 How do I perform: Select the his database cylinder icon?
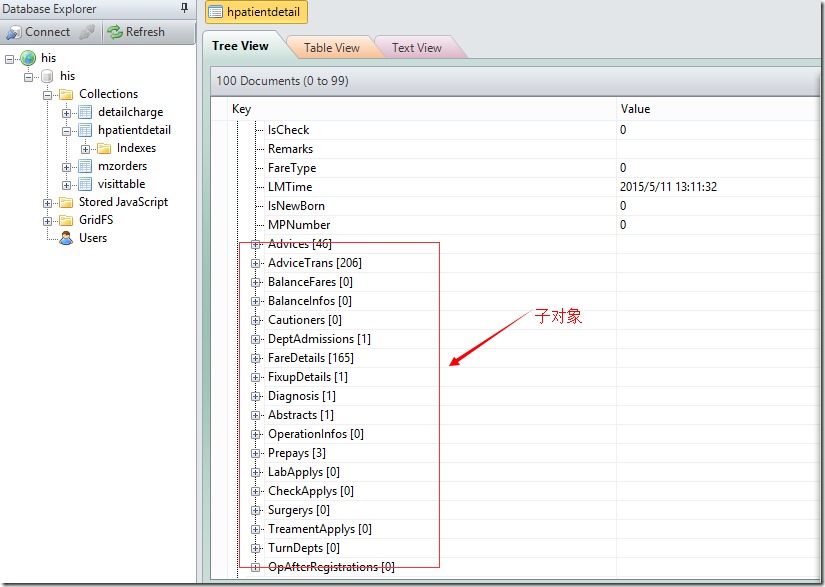tap(47, 76)
